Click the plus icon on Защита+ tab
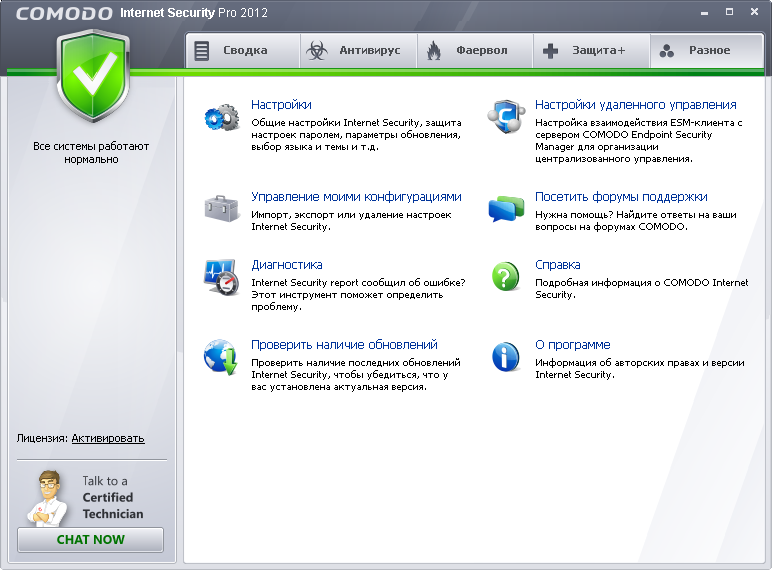This screenshot has width=772, height=570. (x=550, y=51)
